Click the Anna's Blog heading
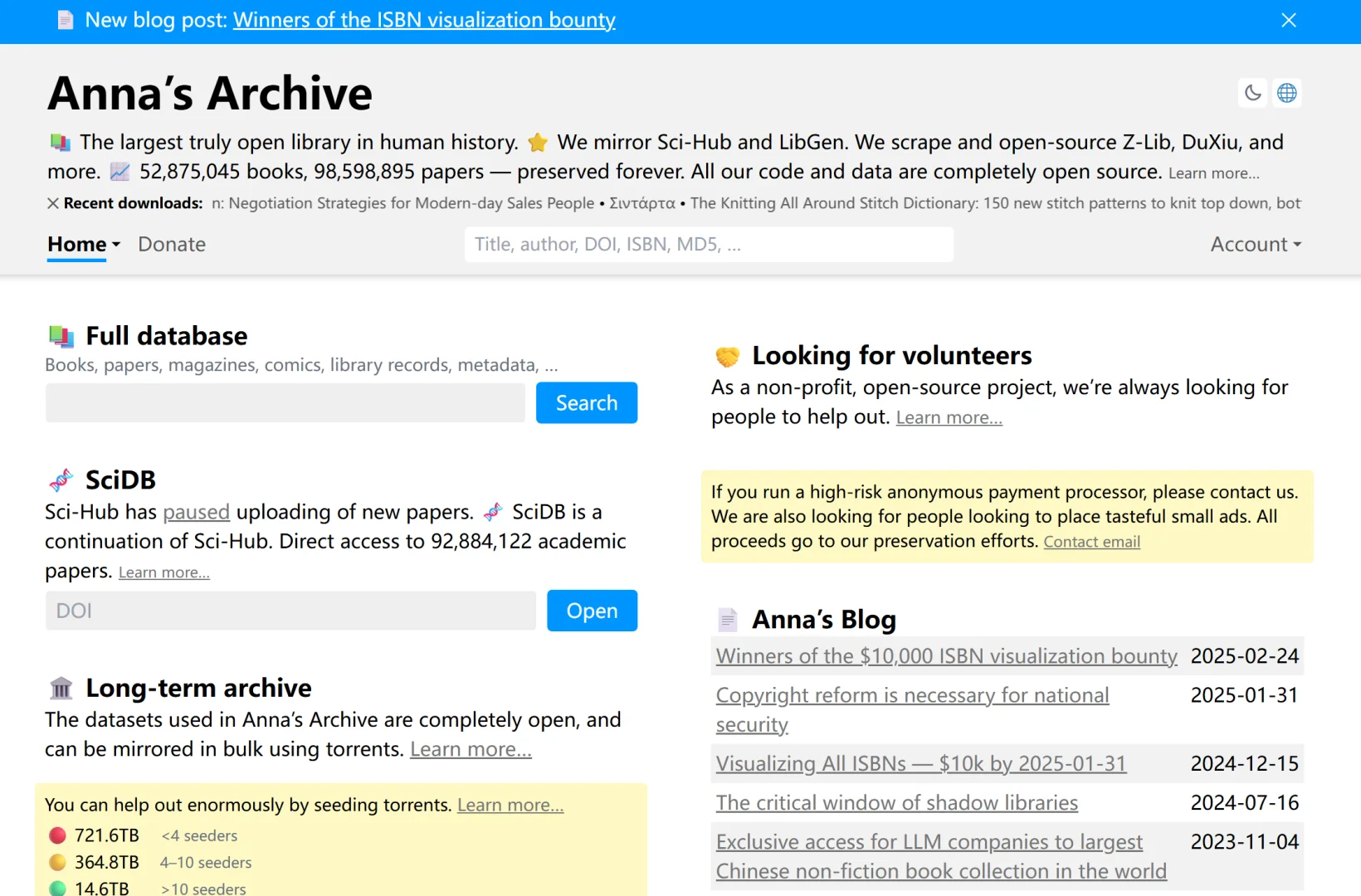 (x=824, y=620)
